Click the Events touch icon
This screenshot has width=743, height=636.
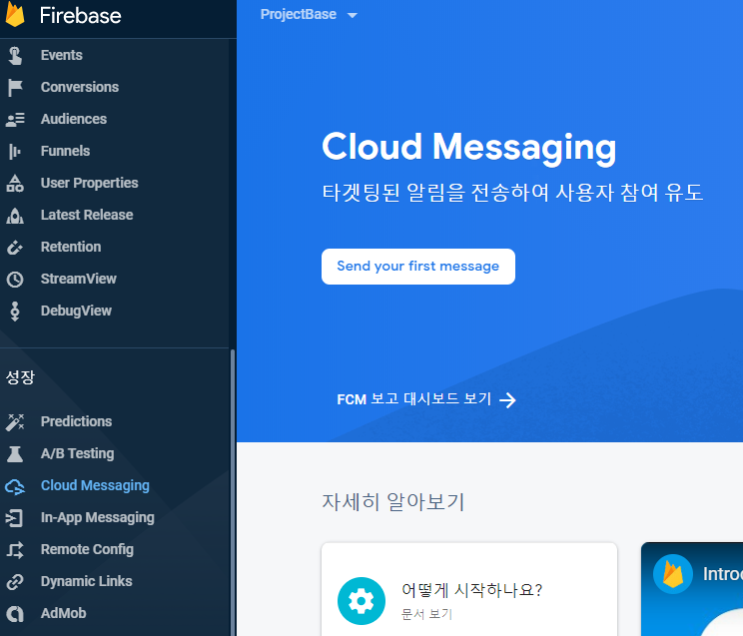[x=15, y=55]
